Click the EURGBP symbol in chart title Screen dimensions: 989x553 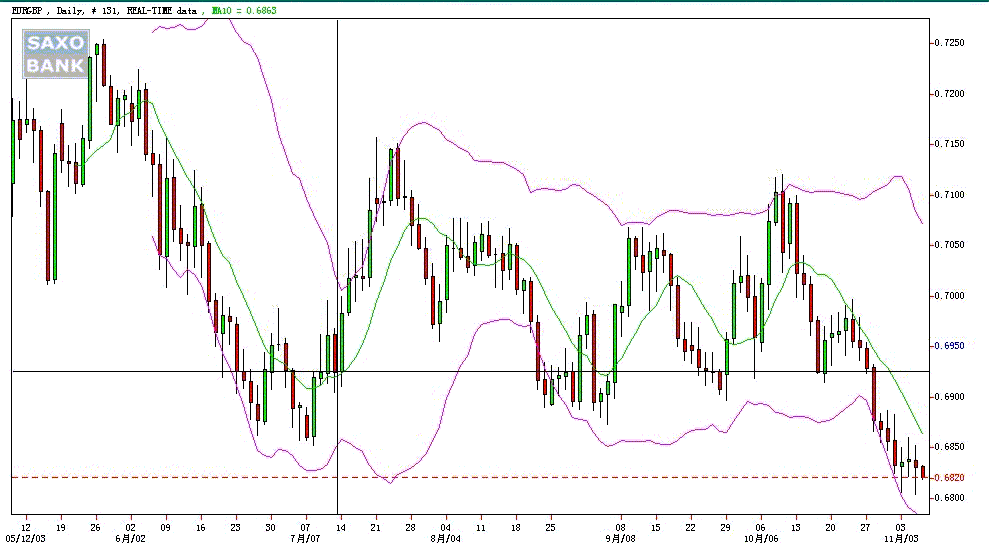(x=27, y=11)
